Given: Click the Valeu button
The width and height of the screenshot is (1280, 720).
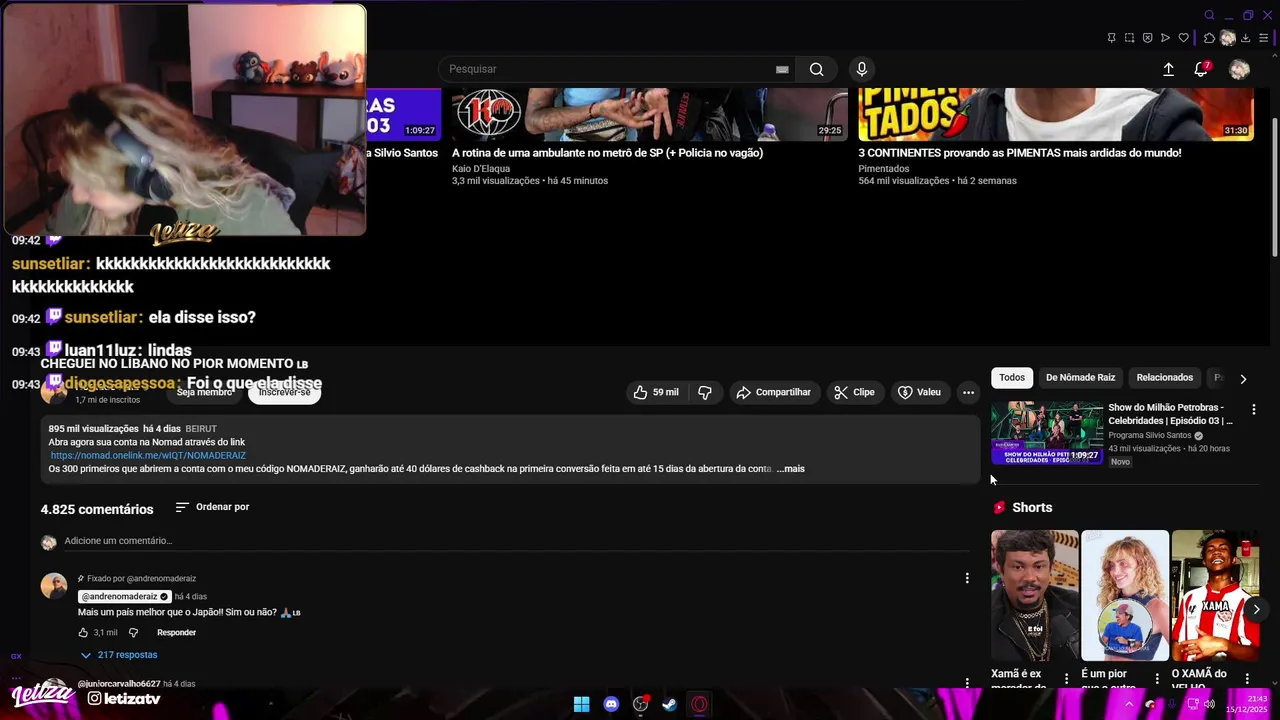Looking at the screenshot, I should (x=919, y=392).
